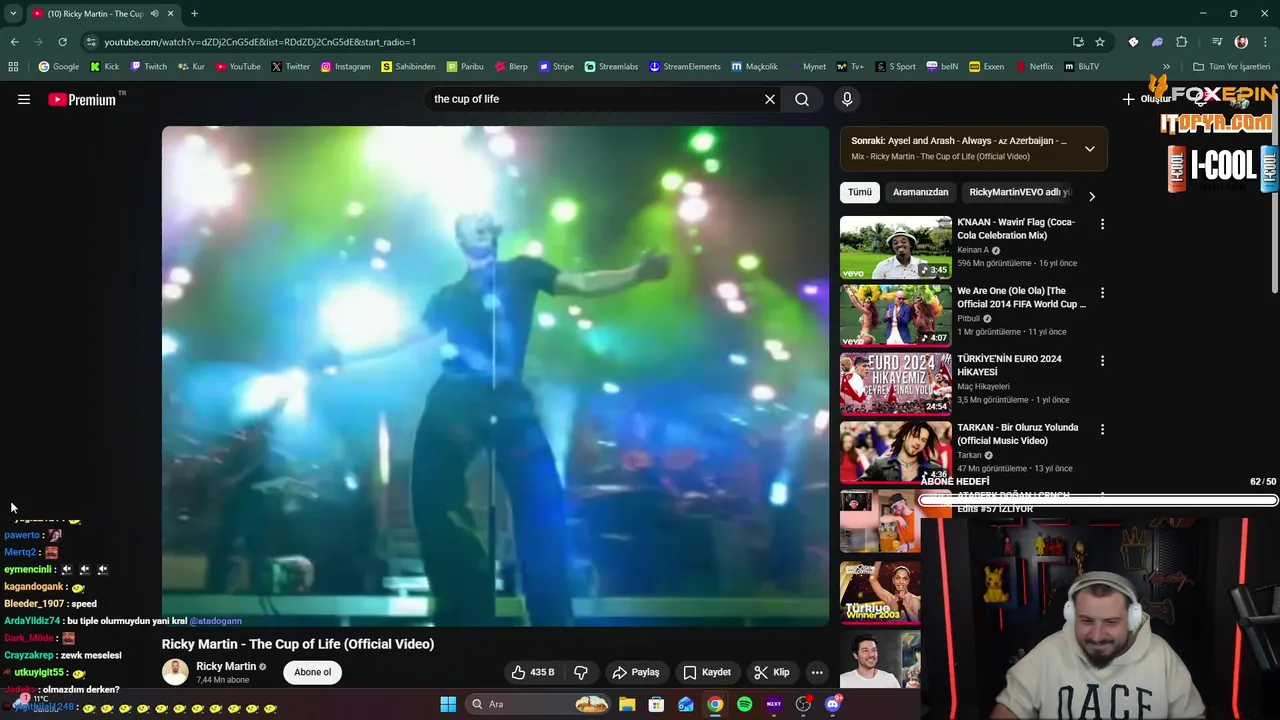Go to the YouTube Premium home logo
Image resolution: width=1280 pixels, height=720 pixels.
82,99
